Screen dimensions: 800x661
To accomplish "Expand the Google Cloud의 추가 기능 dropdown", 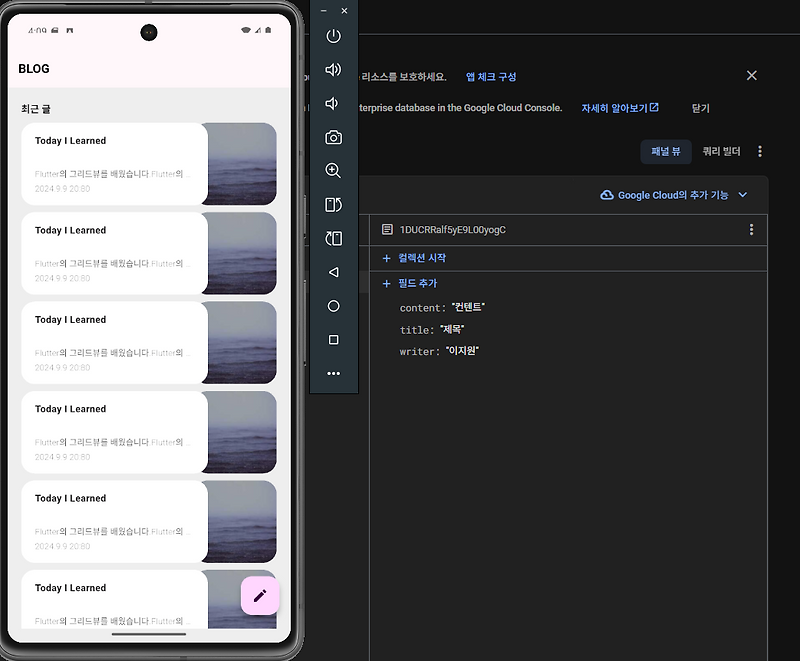I will coord(675,195).
